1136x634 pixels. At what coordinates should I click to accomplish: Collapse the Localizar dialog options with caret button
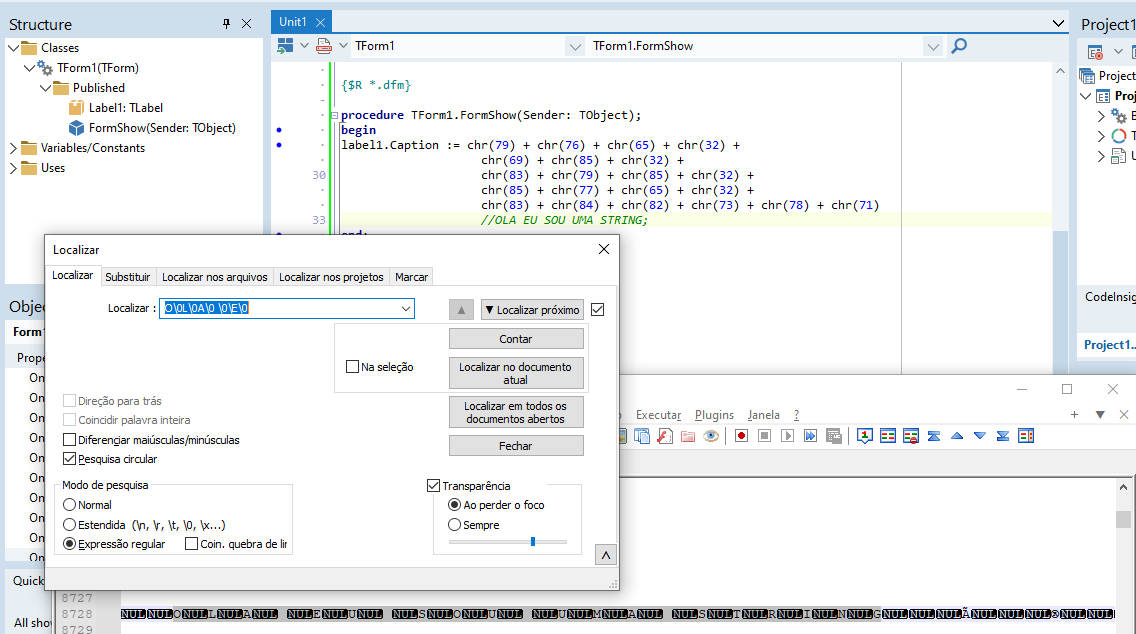tap(606, 555)
